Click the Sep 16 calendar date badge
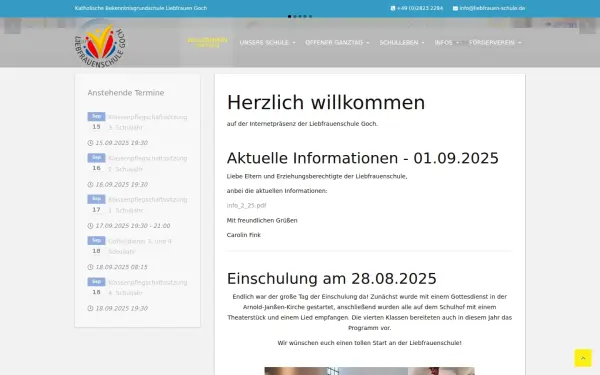The width and height of the screenshot is (600, 375). coord(96,163)
